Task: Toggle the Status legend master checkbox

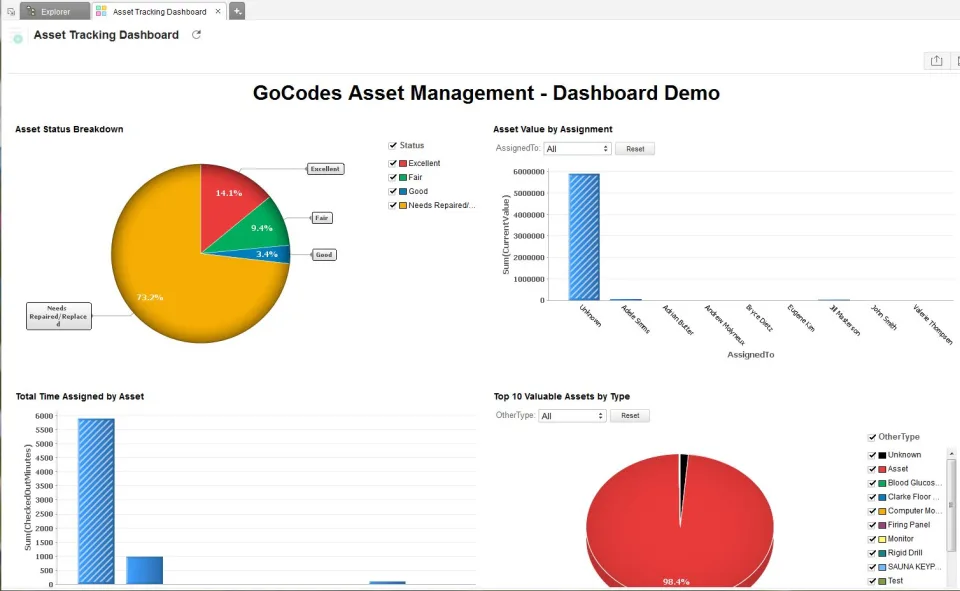Action: (x=392, y=145)
